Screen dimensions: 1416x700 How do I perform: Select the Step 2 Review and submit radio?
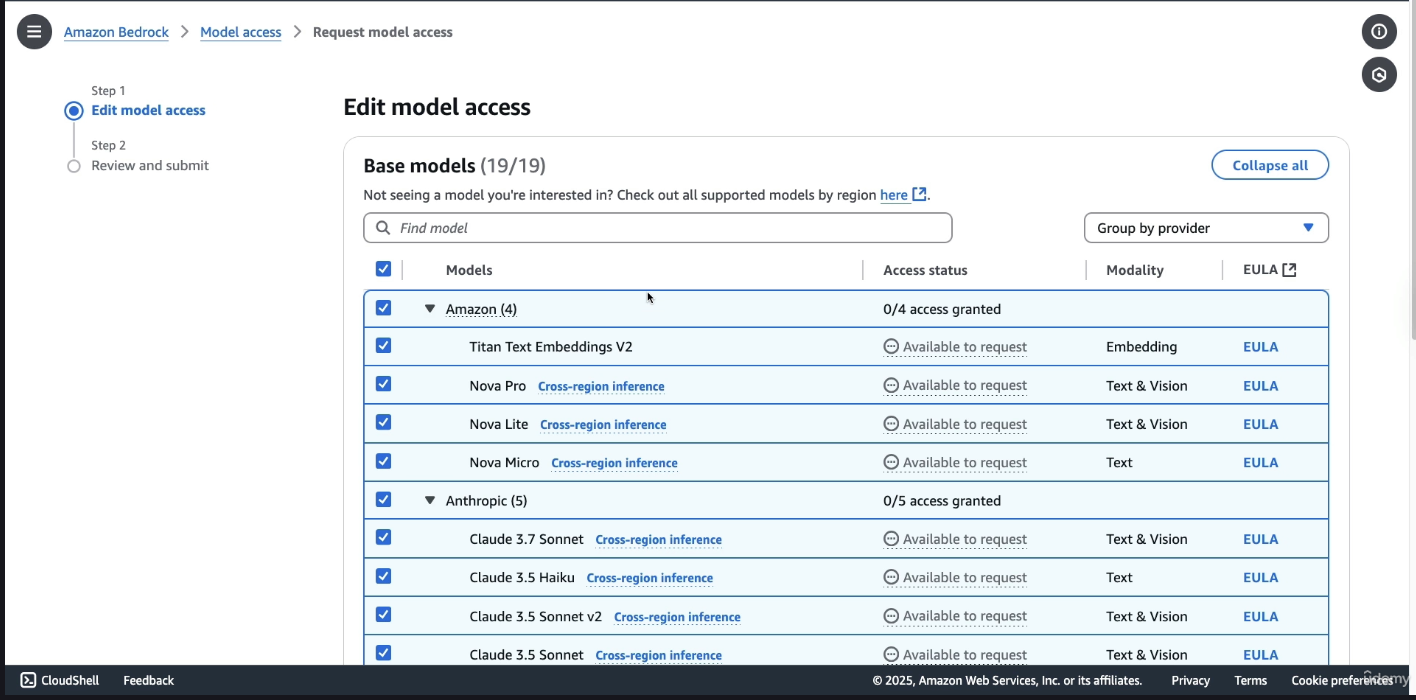pos(74,166)
